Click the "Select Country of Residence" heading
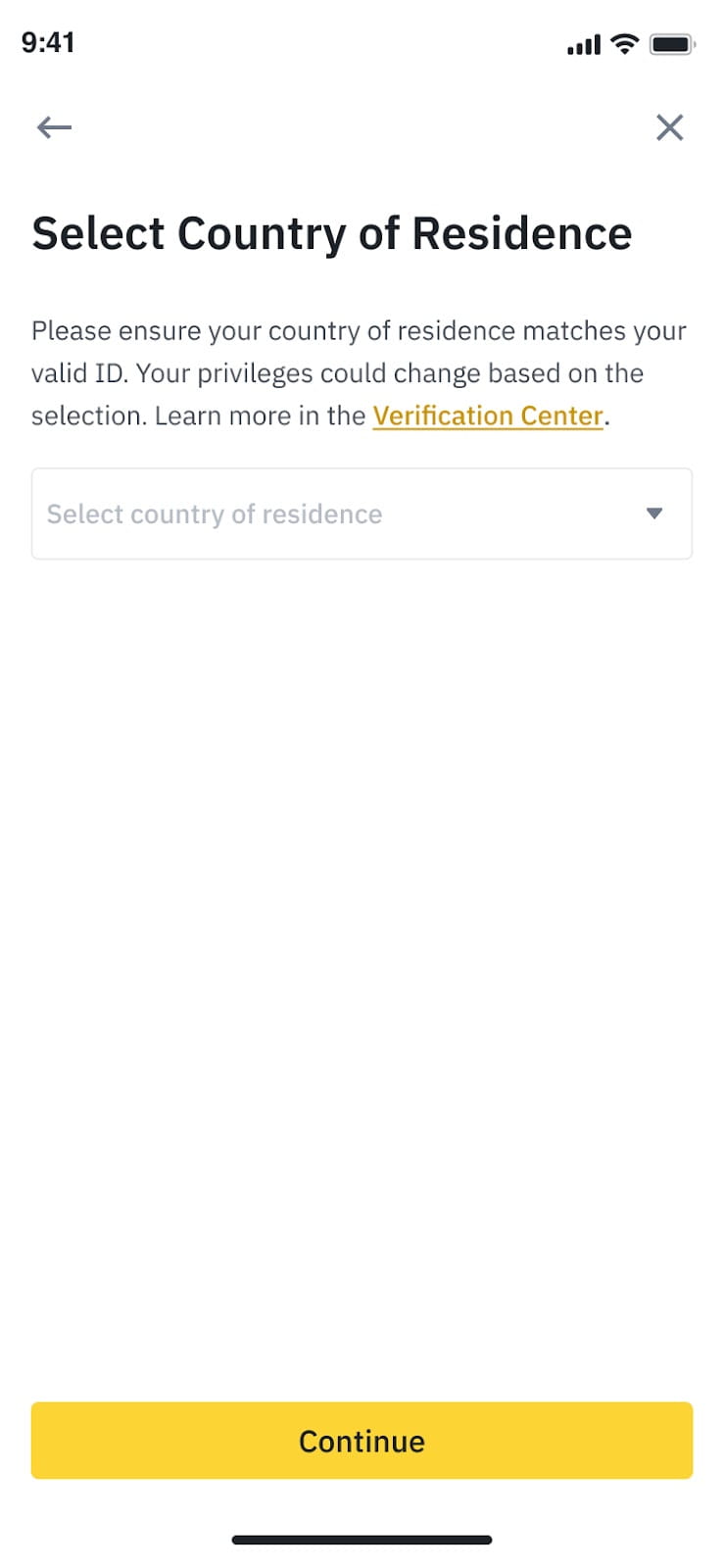 (331, 233)
